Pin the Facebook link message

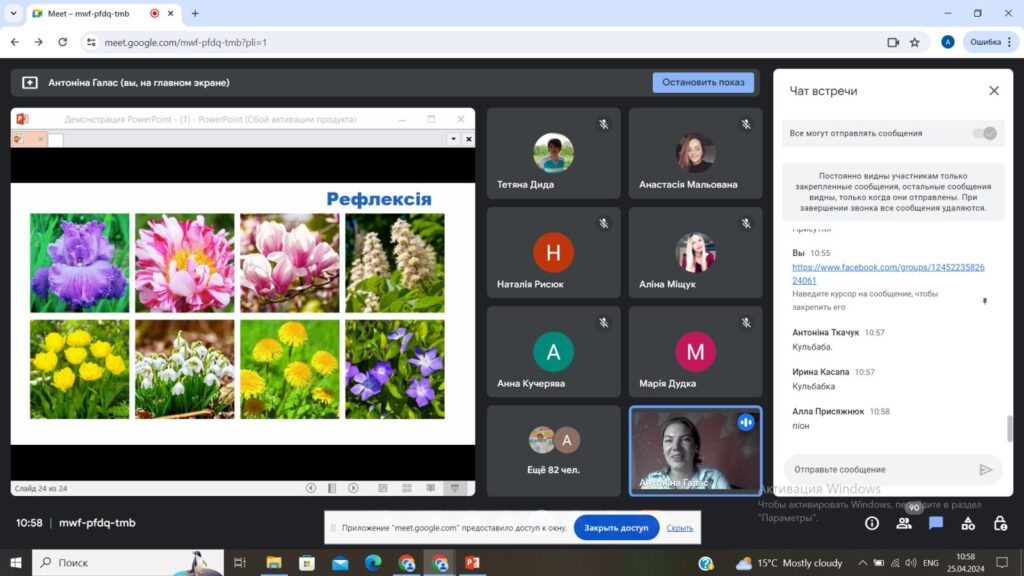[x=985, y=301]
